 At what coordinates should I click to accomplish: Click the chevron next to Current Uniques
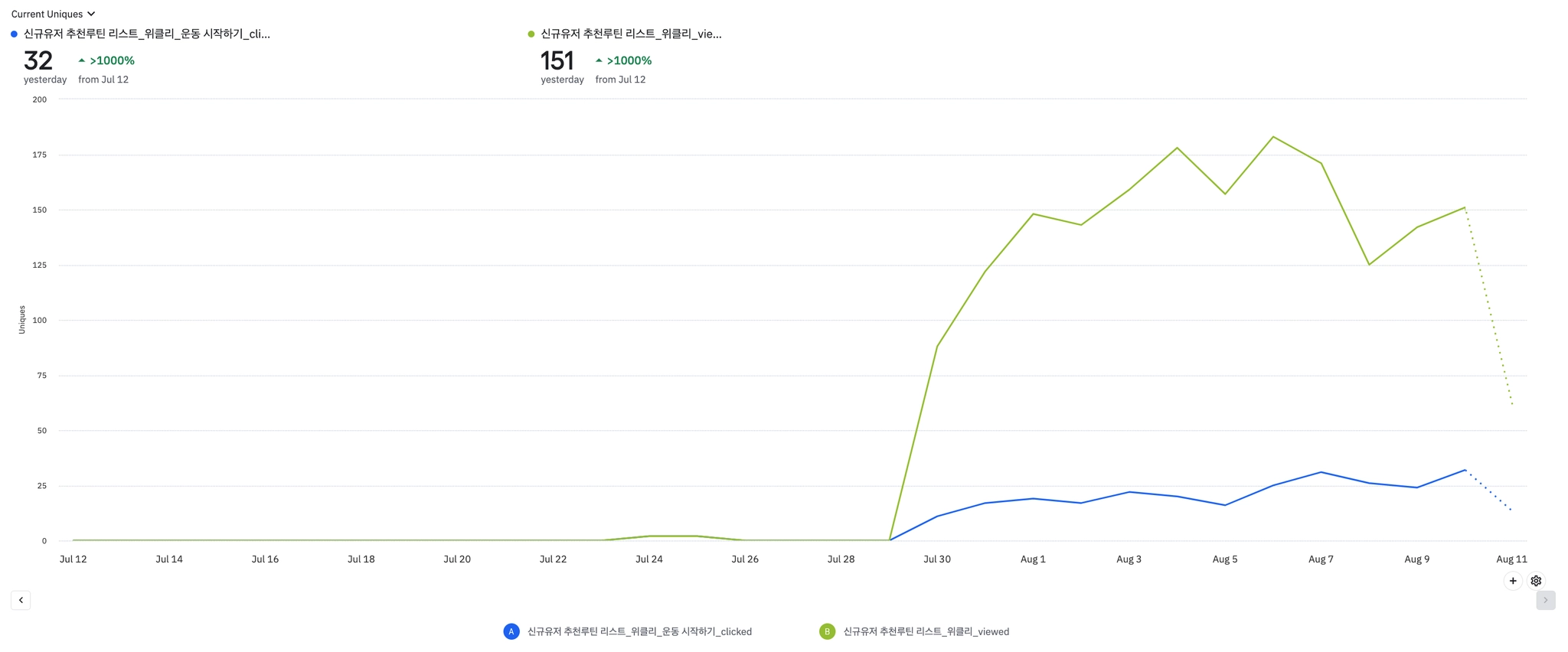[x=91, y=14]
